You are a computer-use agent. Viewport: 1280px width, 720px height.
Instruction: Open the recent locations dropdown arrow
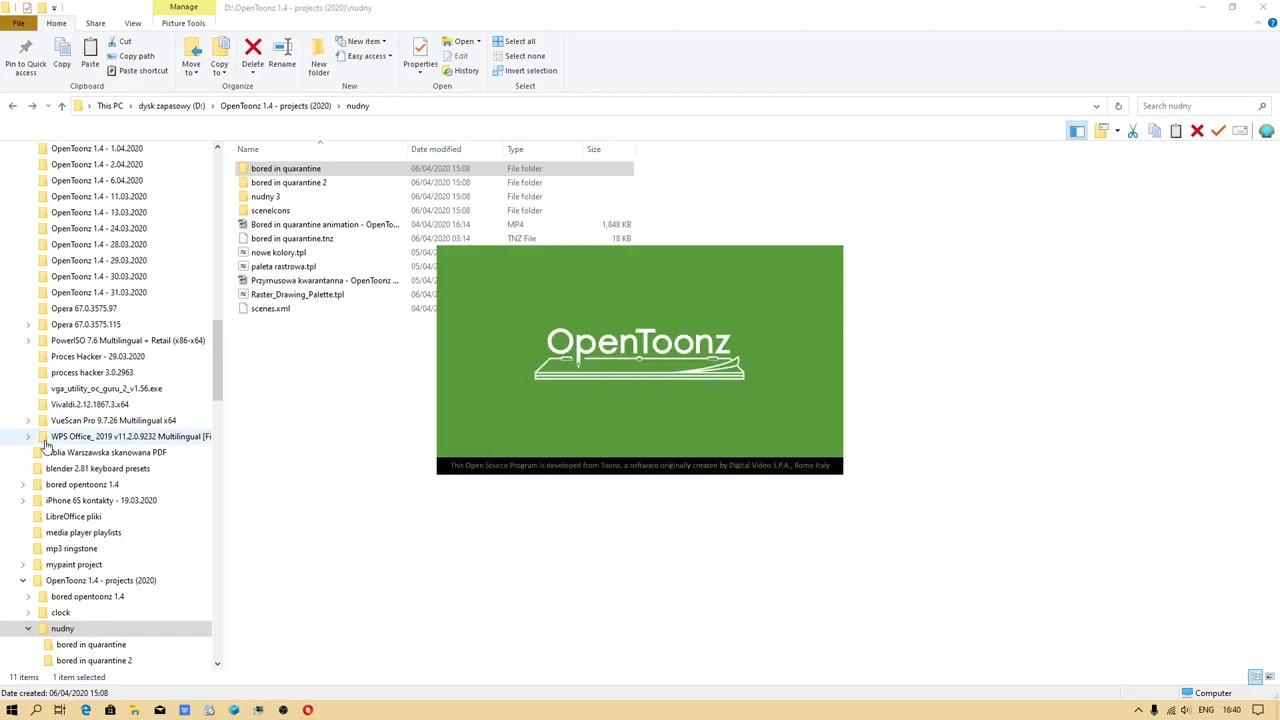pos(46,106)
